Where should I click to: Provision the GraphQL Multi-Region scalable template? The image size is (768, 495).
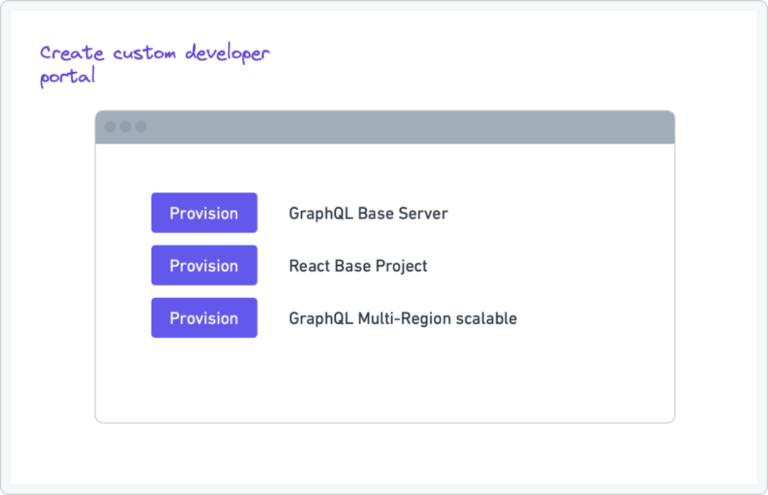pyautogui.click(x=204, y=318)
